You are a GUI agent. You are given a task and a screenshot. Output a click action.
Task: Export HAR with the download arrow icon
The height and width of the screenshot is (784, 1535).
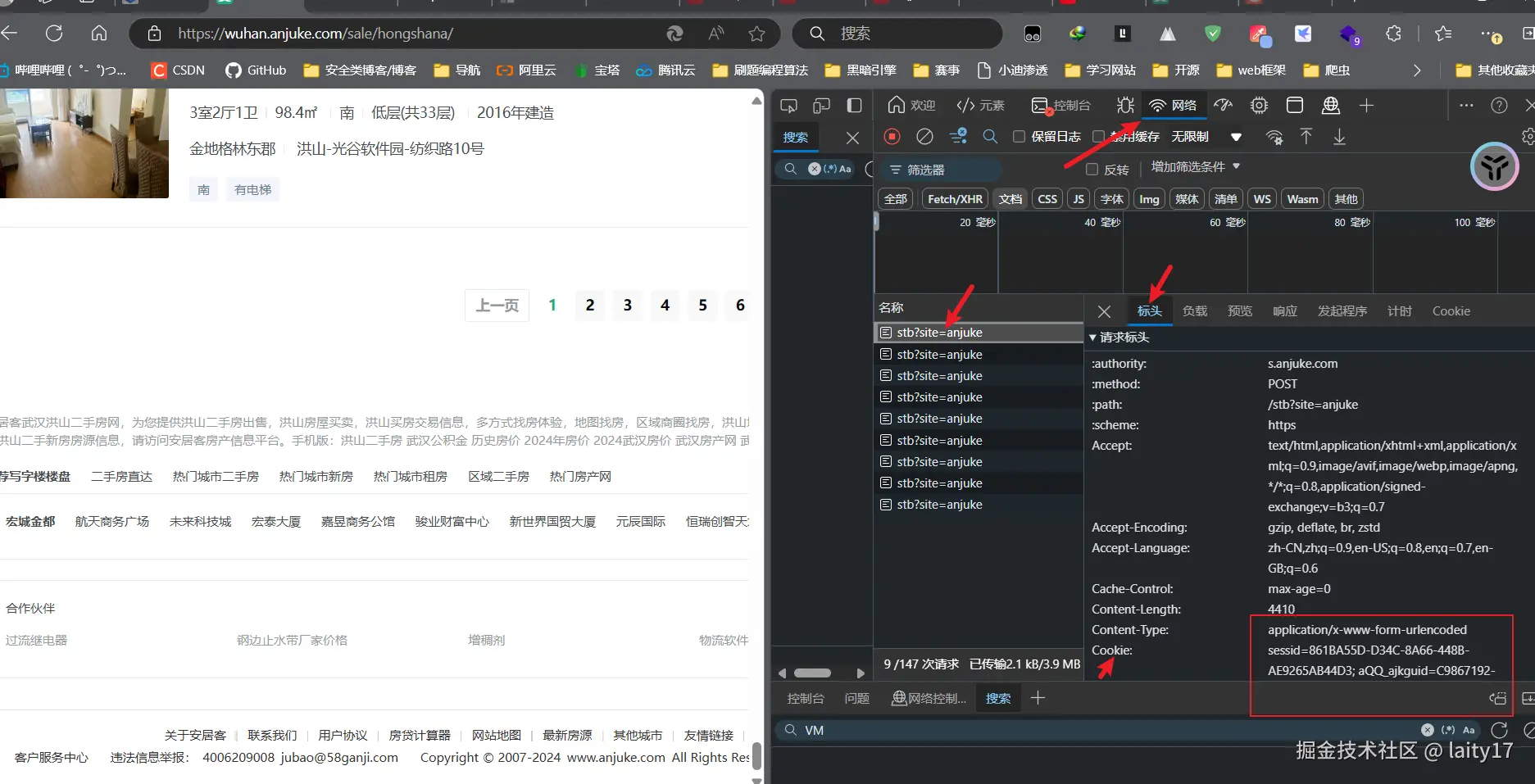click(1340, 137)
